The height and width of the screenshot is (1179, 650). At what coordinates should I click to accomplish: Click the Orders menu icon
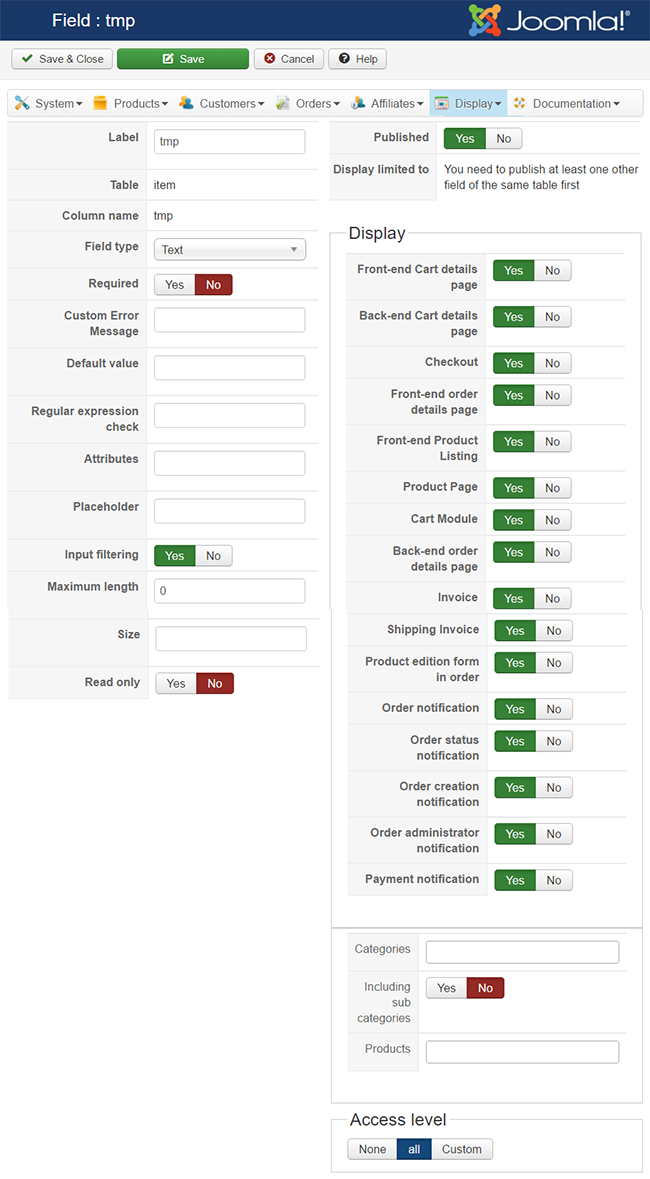click(x=283, y=103)
